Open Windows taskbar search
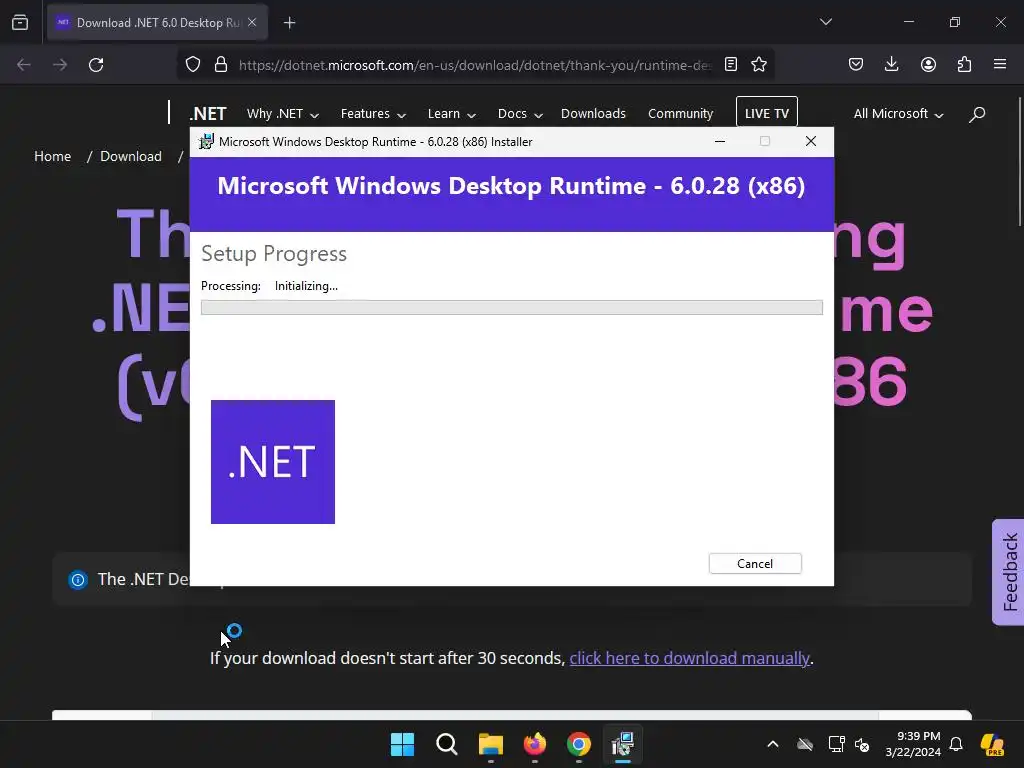Screen dimensions: 1024x768 point(447,744)
